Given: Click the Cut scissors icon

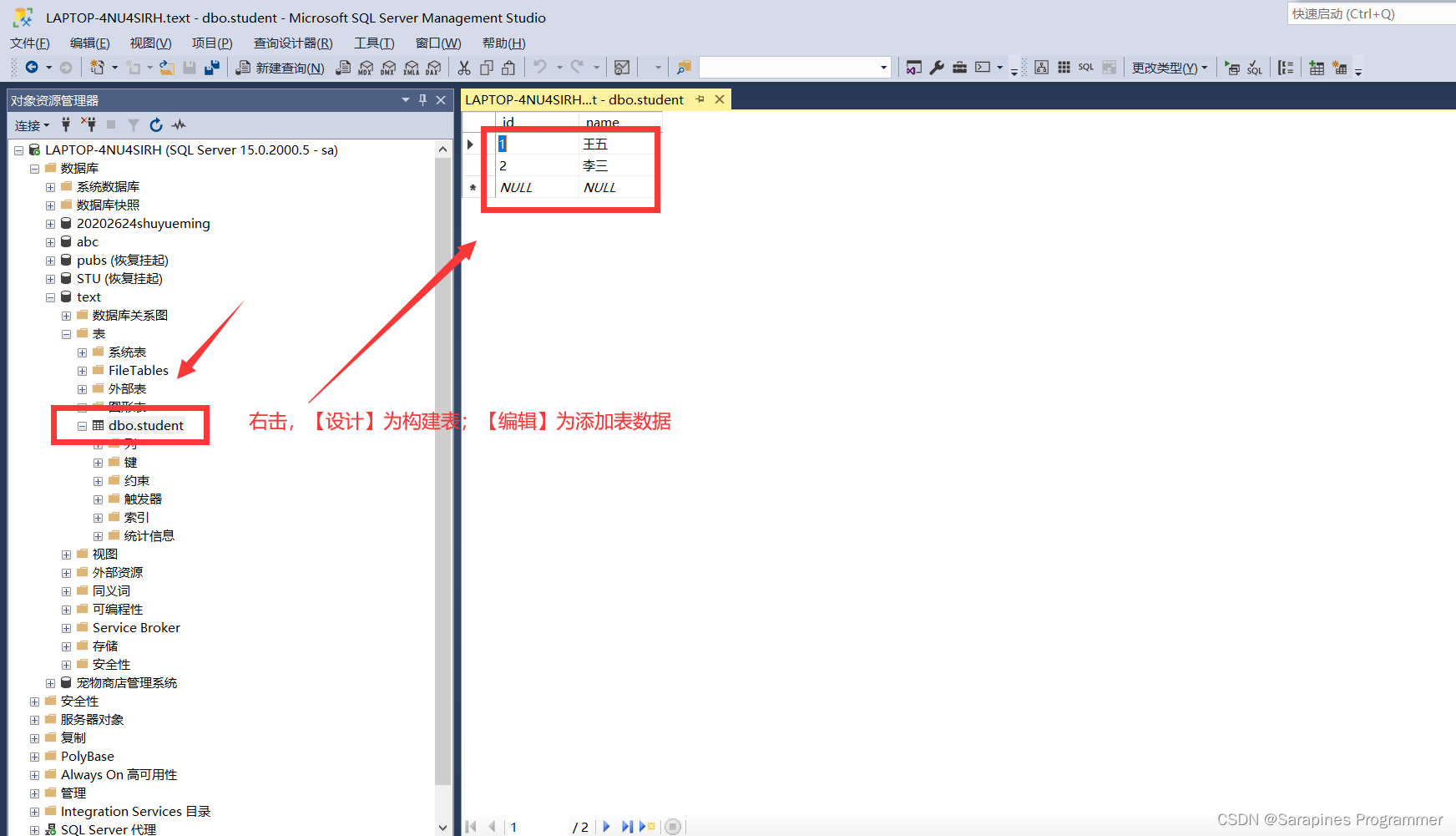Looking at the screenshot, I should (464, 68).
